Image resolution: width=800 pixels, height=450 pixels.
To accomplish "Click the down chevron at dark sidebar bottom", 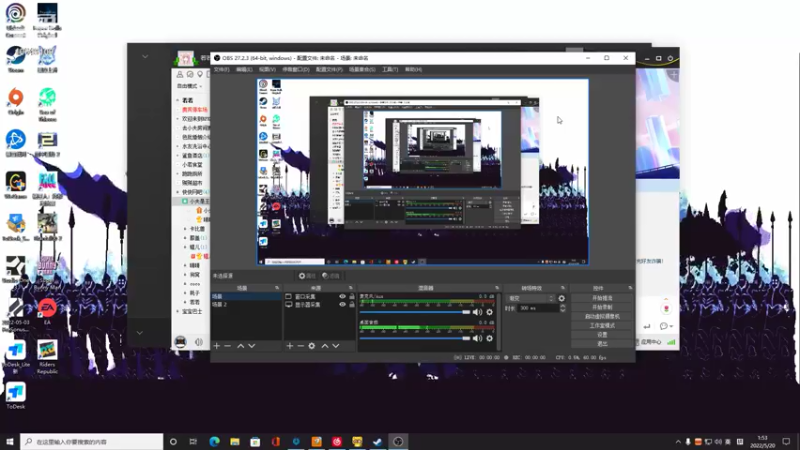I will coord(139,333).
